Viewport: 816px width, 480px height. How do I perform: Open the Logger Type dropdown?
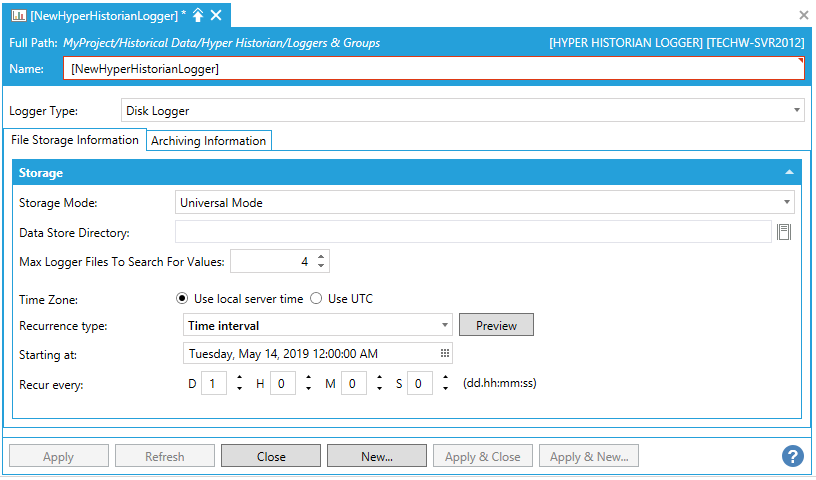pos(797,111)
